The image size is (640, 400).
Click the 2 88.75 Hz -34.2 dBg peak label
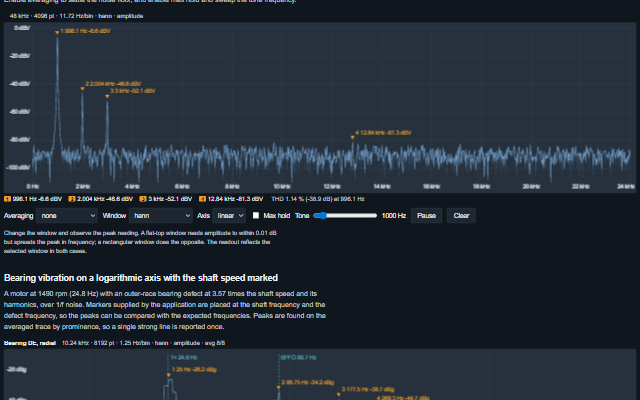307,383
